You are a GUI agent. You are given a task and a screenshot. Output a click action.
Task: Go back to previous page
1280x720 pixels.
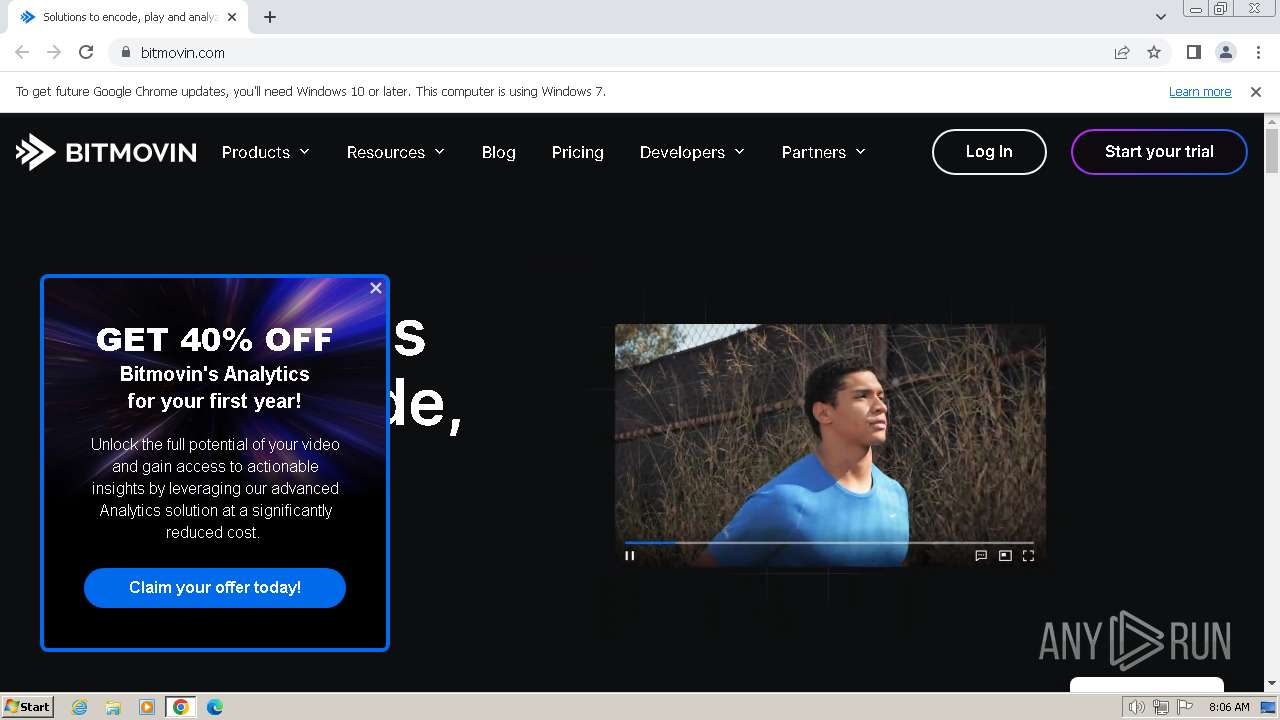(x=22, y=52)
